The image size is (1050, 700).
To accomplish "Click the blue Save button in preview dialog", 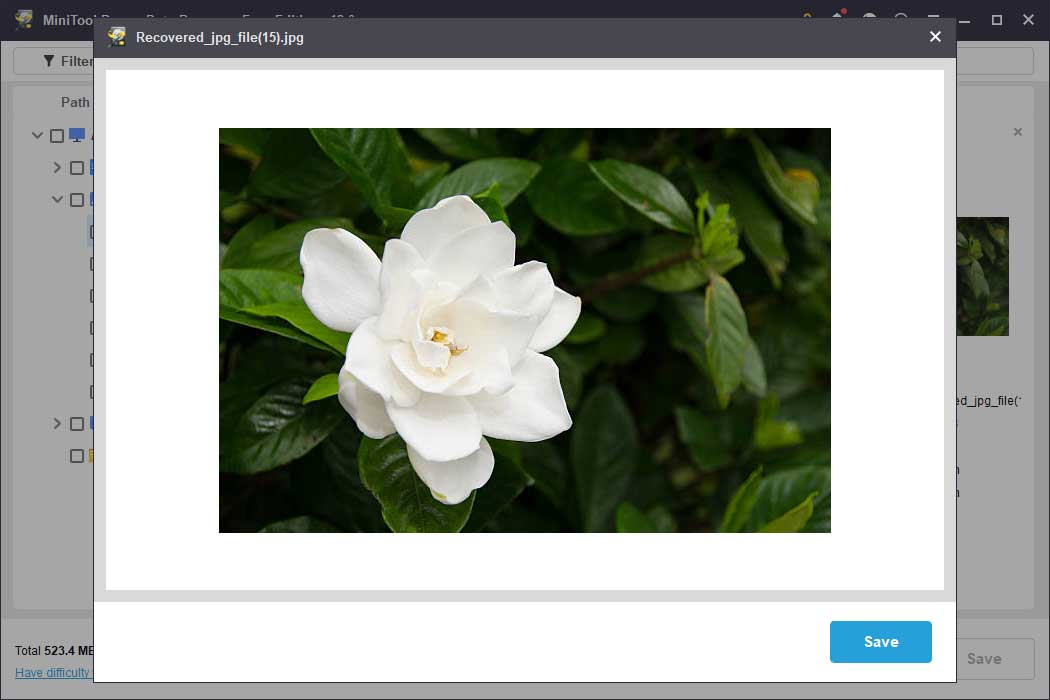I will [x=880, y=642].
